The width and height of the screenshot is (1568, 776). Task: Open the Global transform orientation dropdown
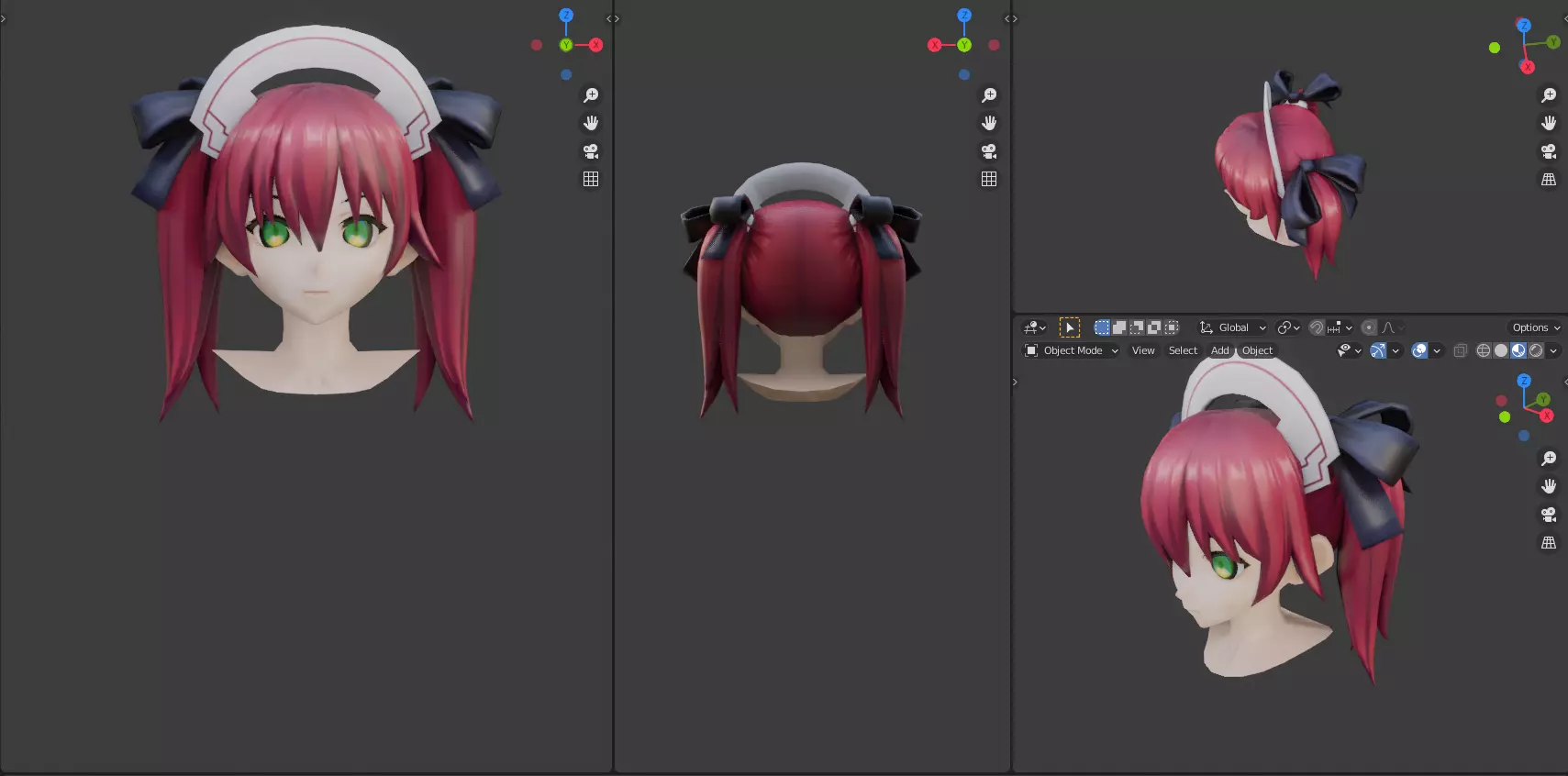pyautogui.click(x=1232, y=327)
